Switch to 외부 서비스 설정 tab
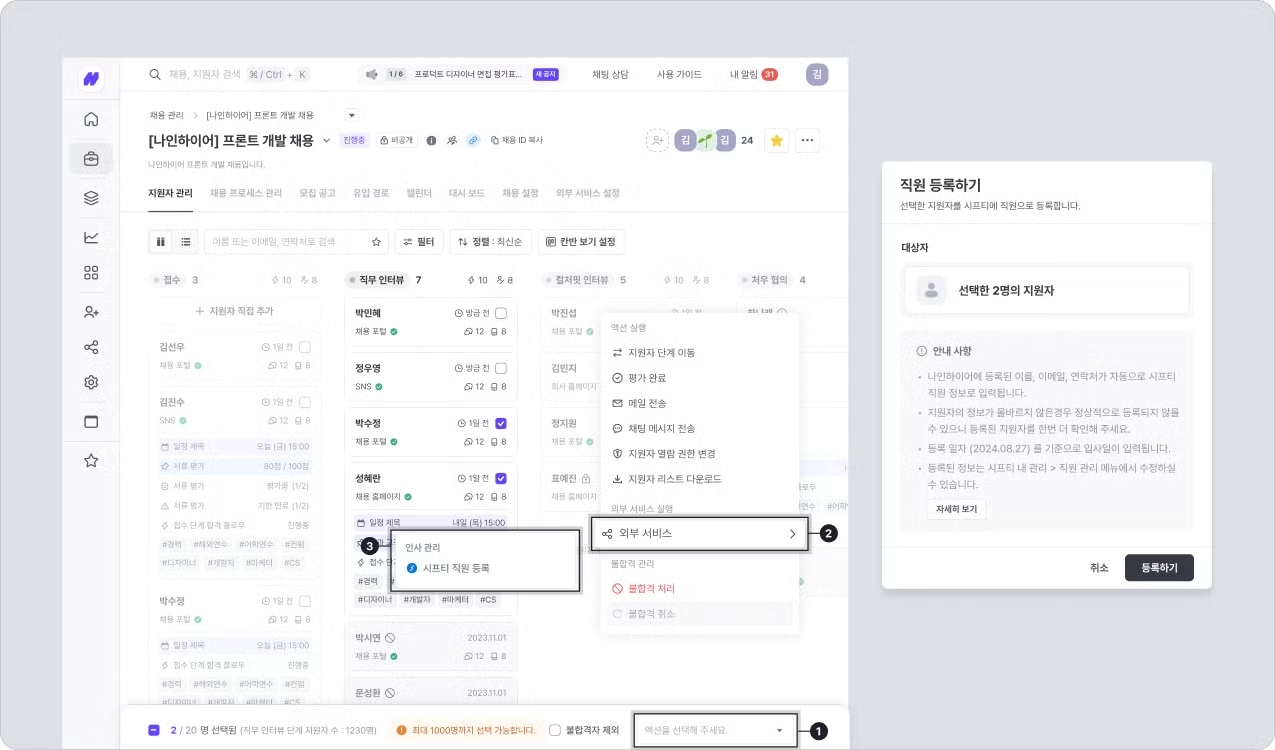Image resolution: width=1275 pixels, height=750 pixels. (x=588, y=193)
